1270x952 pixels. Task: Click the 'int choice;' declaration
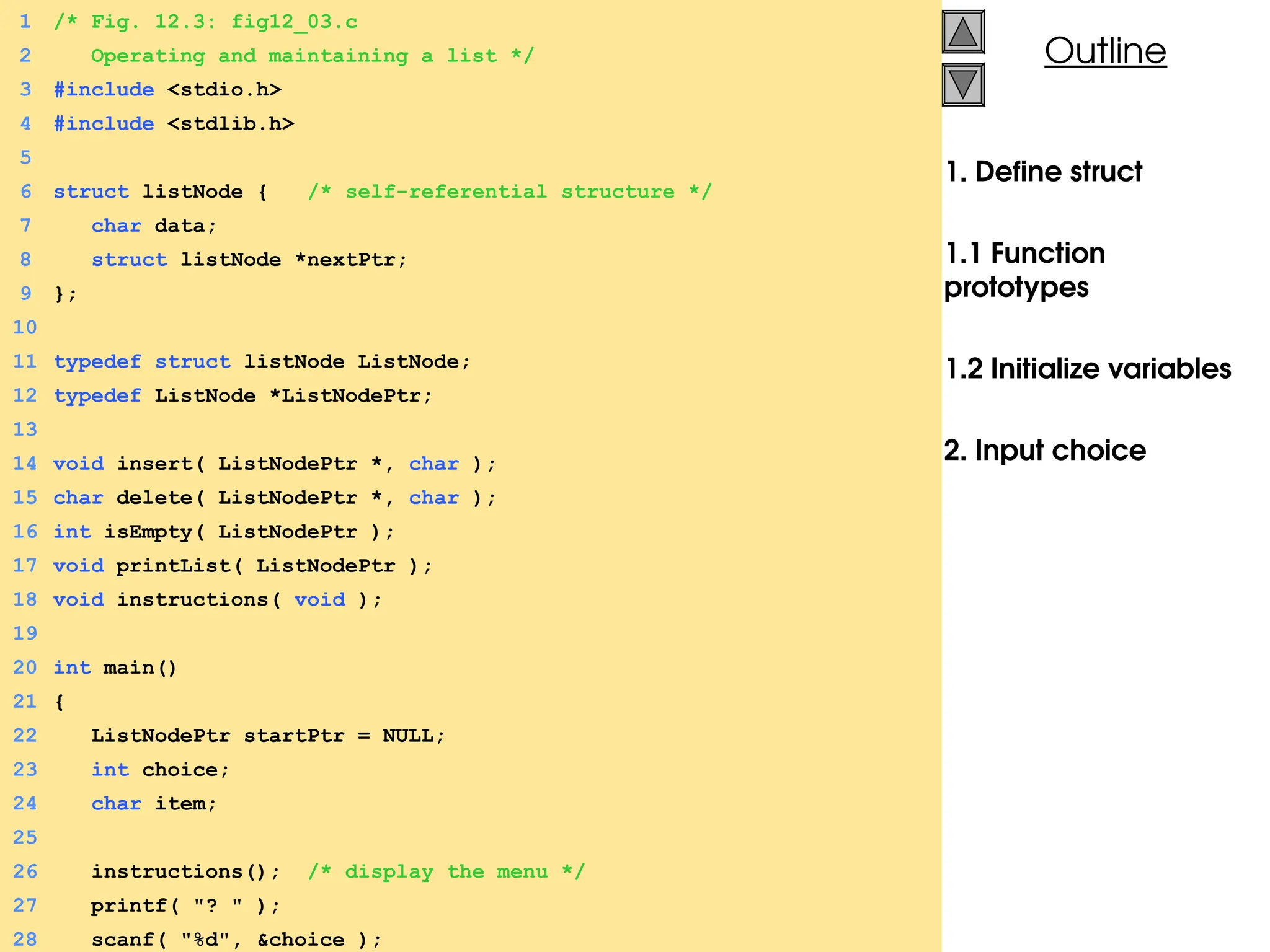(x=161, y=770)
